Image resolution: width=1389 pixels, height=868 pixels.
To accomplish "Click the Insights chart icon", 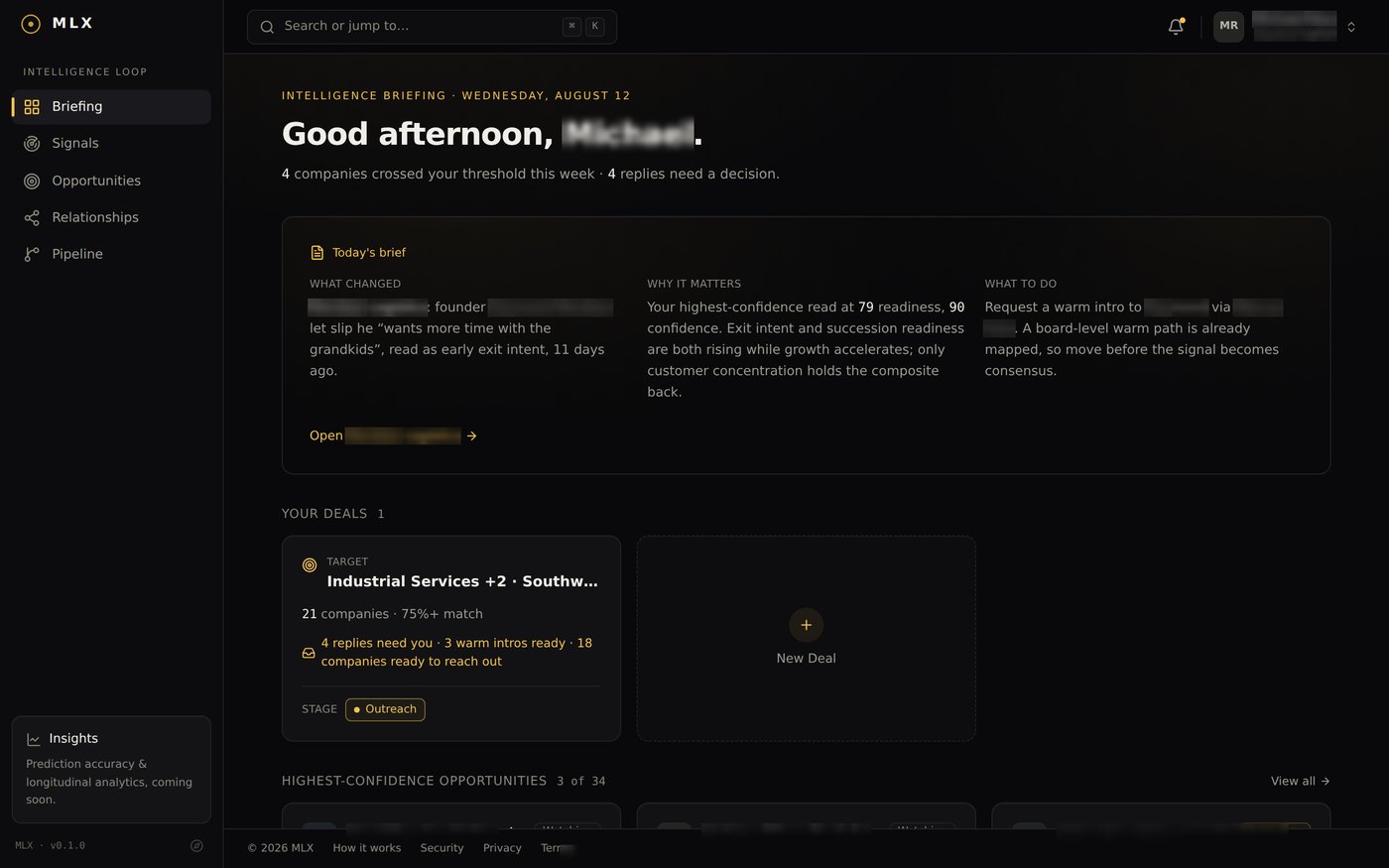I will point(34,739).
